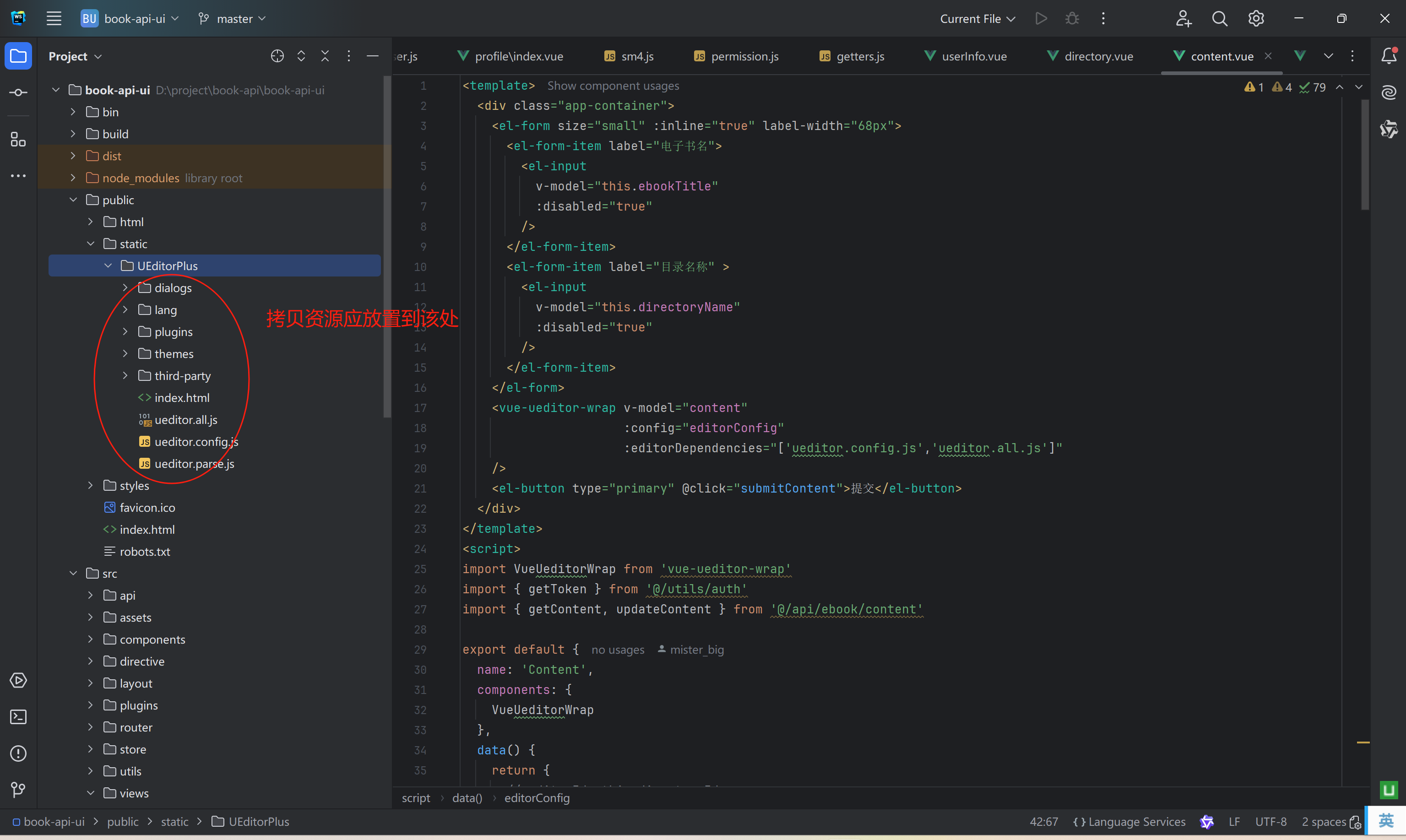Expand the dist folder
The width and height of the screenshot is (1406, 840).
tap(73, 156)
